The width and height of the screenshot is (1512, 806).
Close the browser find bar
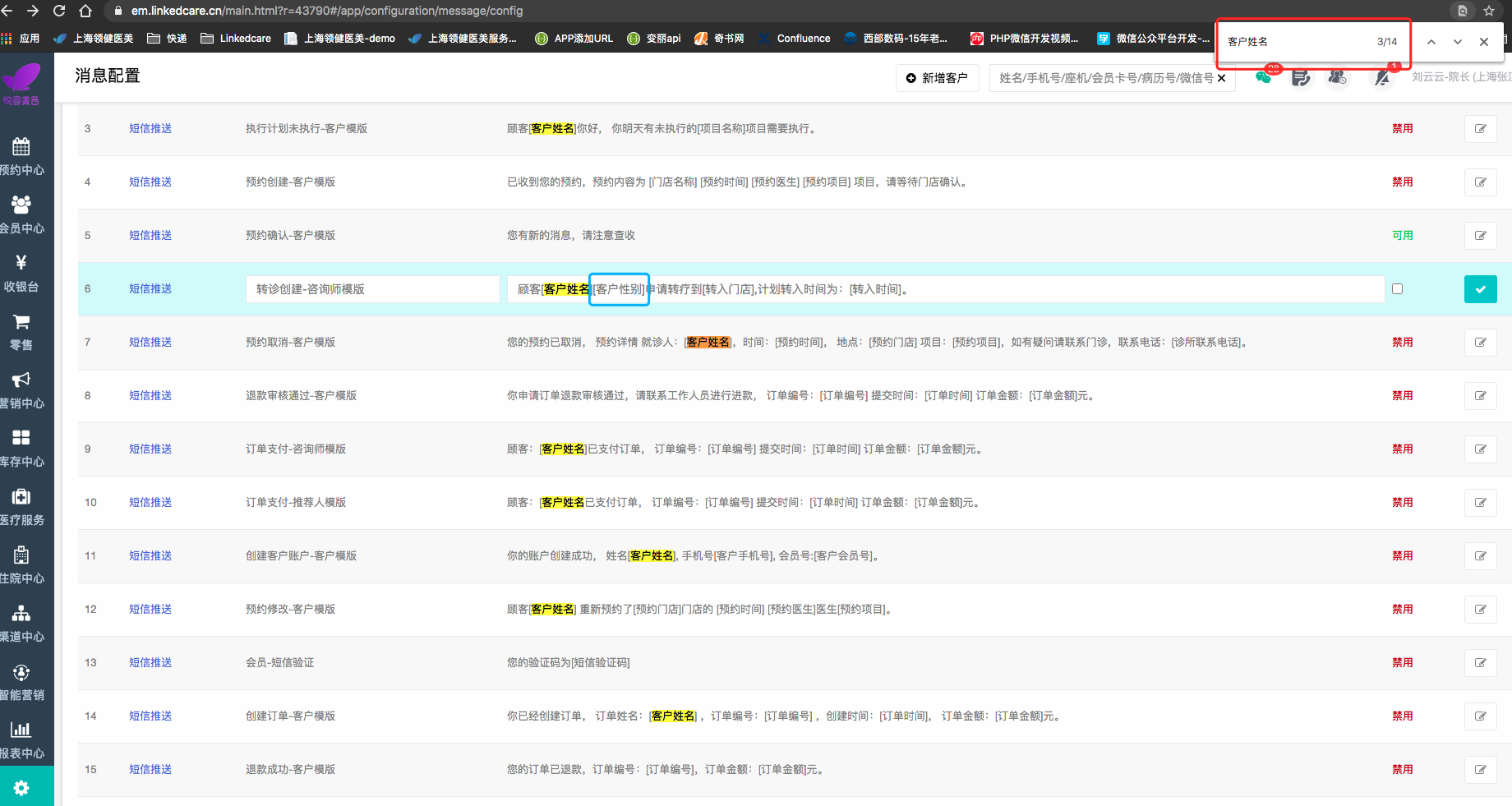[1484, 42]
